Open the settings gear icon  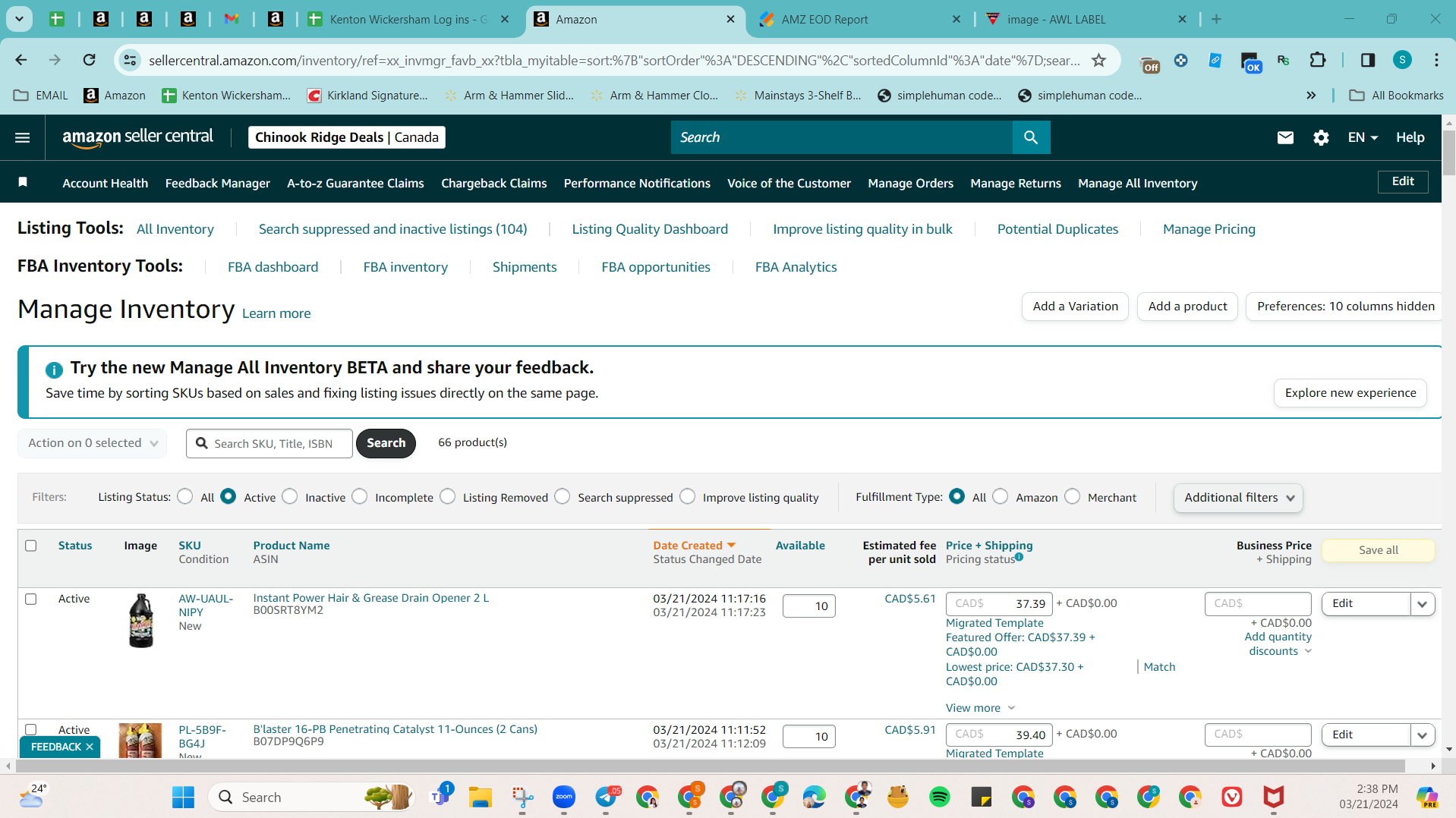tap(1321, 137)
